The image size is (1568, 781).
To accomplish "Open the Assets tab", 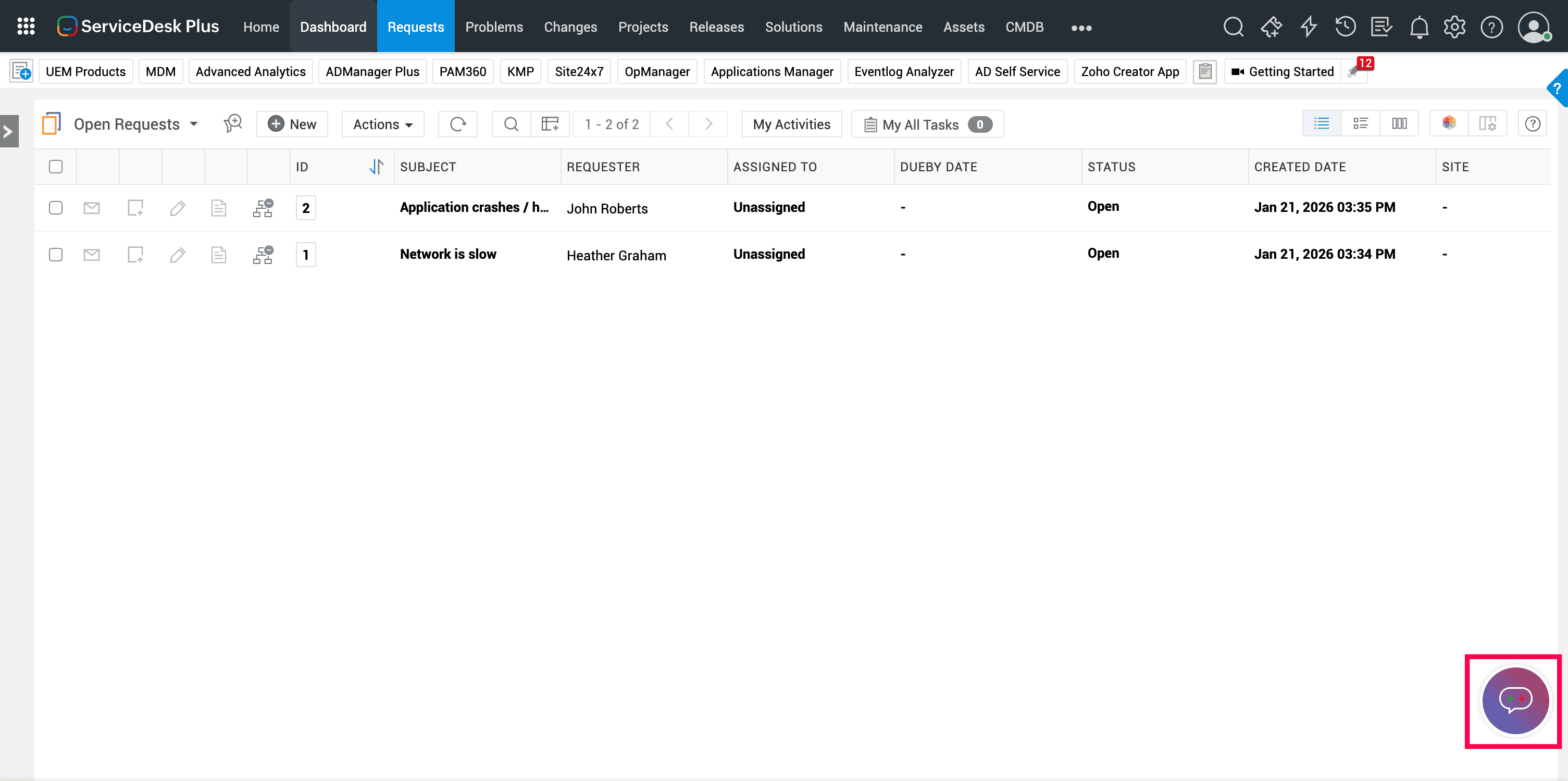I will (964, 28).
